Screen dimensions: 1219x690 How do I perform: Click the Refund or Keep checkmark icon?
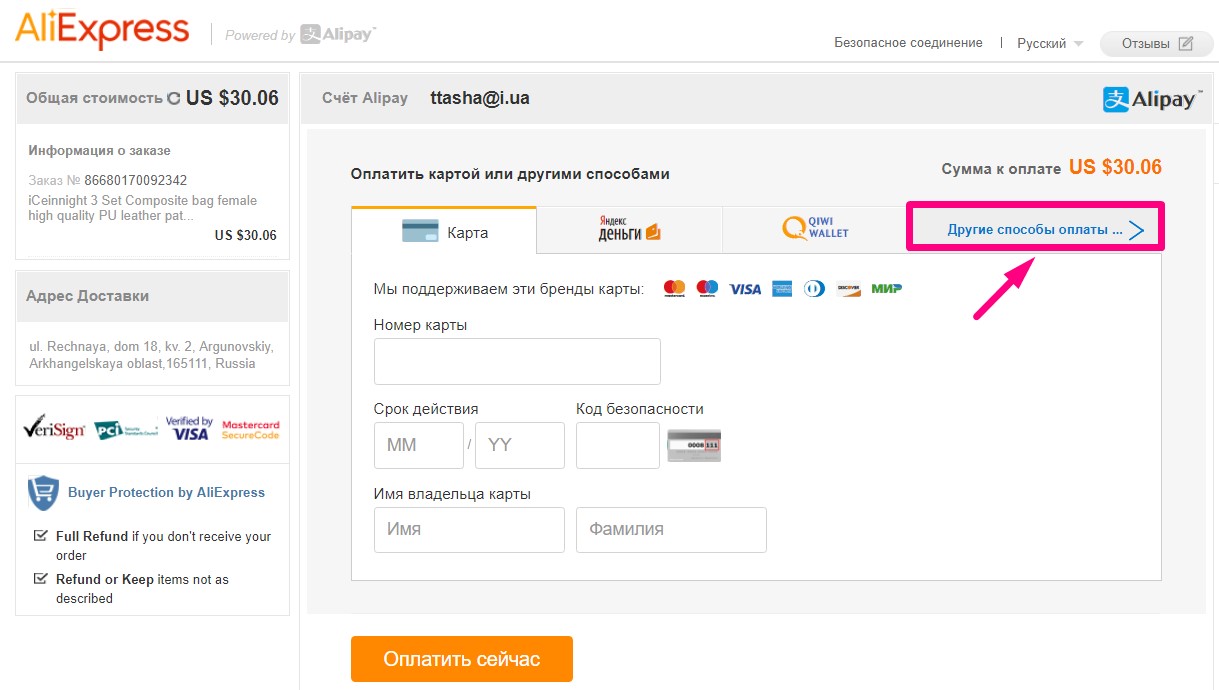(x=41, y=579)
